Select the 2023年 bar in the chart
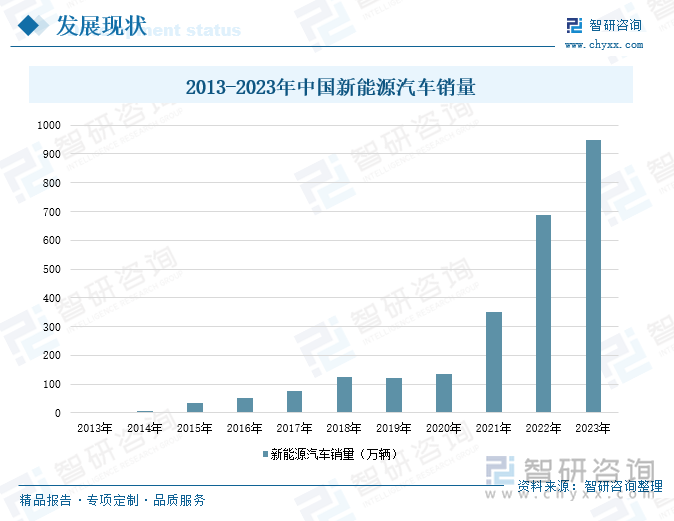Viewport: 674px width, 521px height. (x=594, y=276)
